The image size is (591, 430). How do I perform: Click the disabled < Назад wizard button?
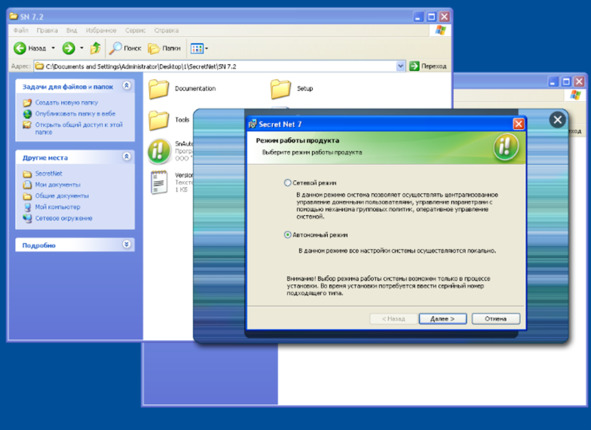(393, 319)
